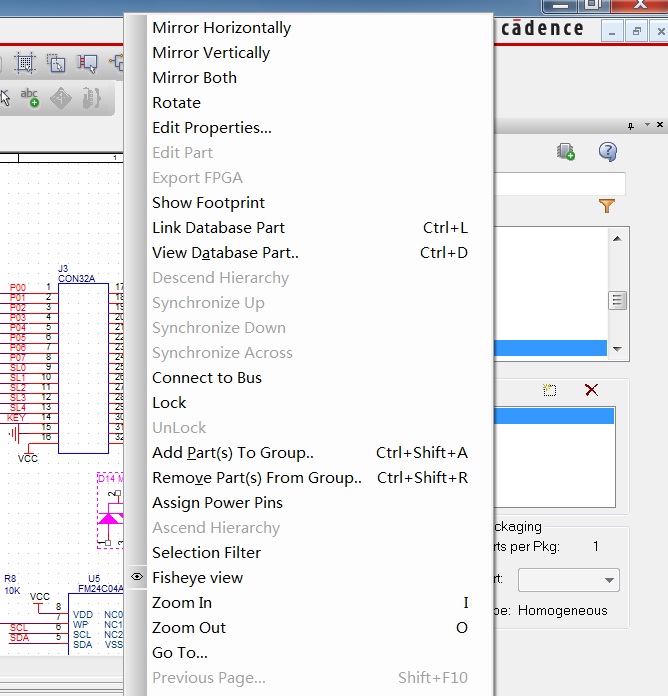
Task: Click the part search input field
Action: click(x=559, y=184)
